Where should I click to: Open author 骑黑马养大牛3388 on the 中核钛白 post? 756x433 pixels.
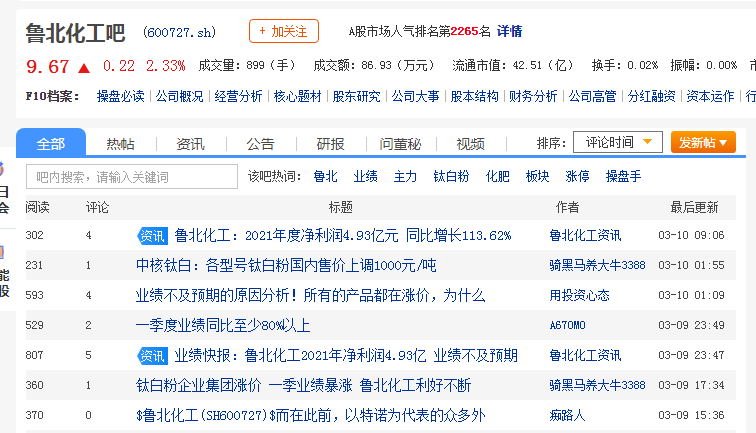(x=597, y=266)
